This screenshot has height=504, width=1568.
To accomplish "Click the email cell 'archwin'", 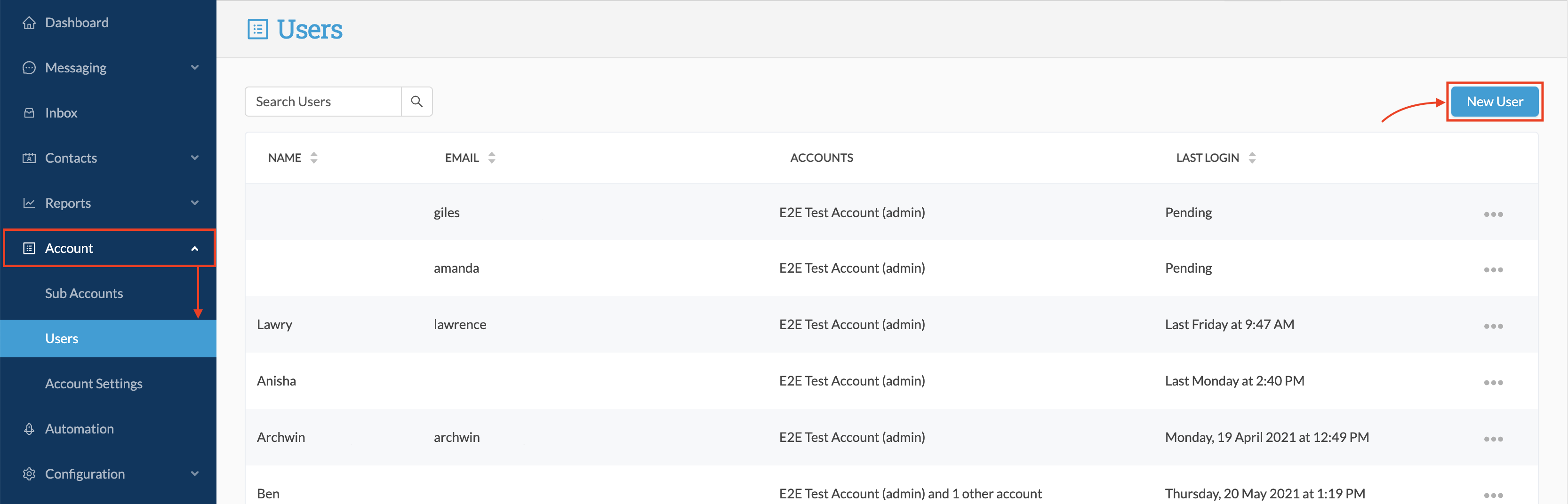I will (456, 437).
